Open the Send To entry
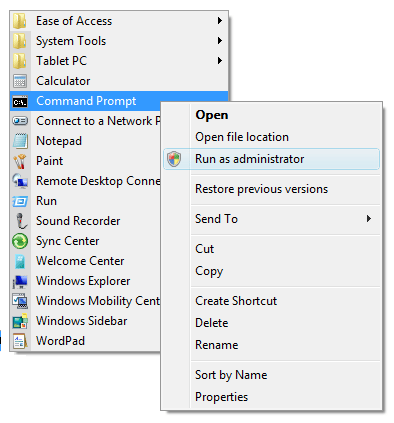This screenshot has height=423, width=394. (x=216, y=219)
